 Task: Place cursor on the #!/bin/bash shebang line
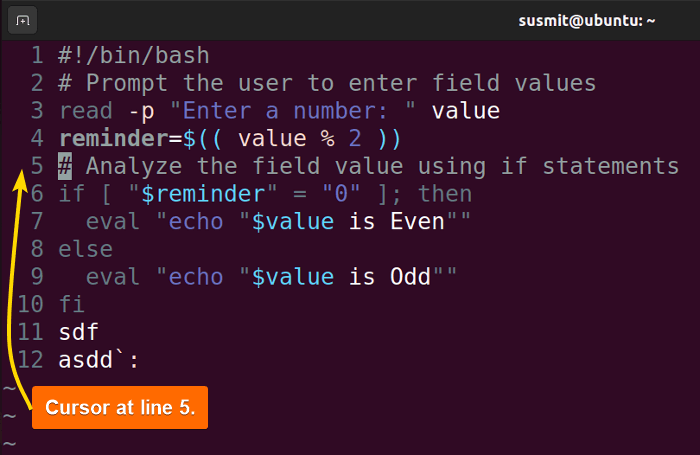[x=134, y=56]
